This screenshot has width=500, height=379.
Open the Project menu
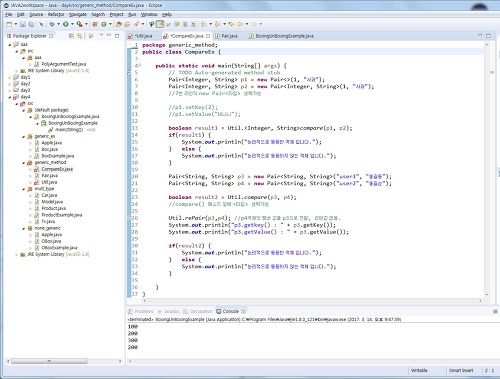(116, 15)
